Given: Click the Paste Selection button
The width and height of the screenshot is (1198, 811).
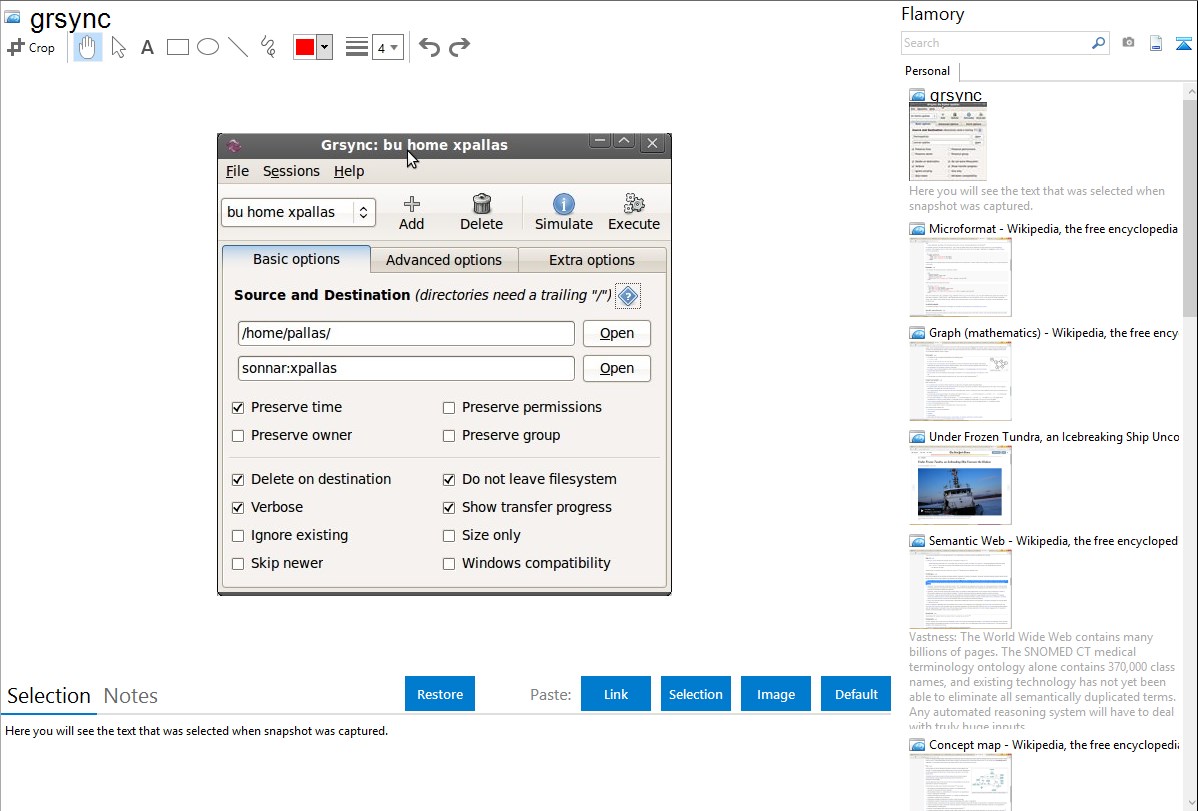Looking at the screenshot, I should 696,694.
